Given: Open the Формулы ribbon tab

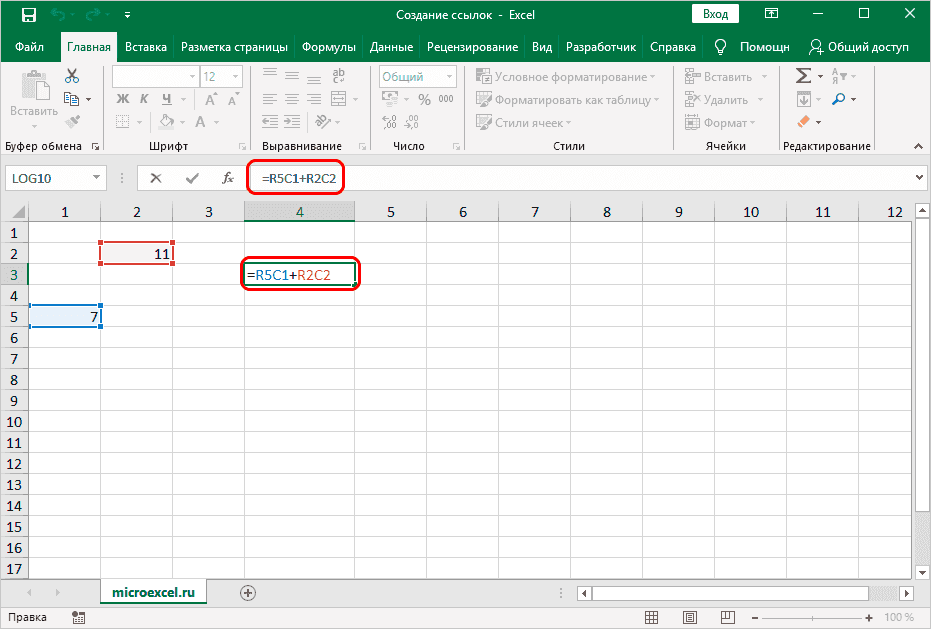Looking at the screenshot, I should coord(330,47).
